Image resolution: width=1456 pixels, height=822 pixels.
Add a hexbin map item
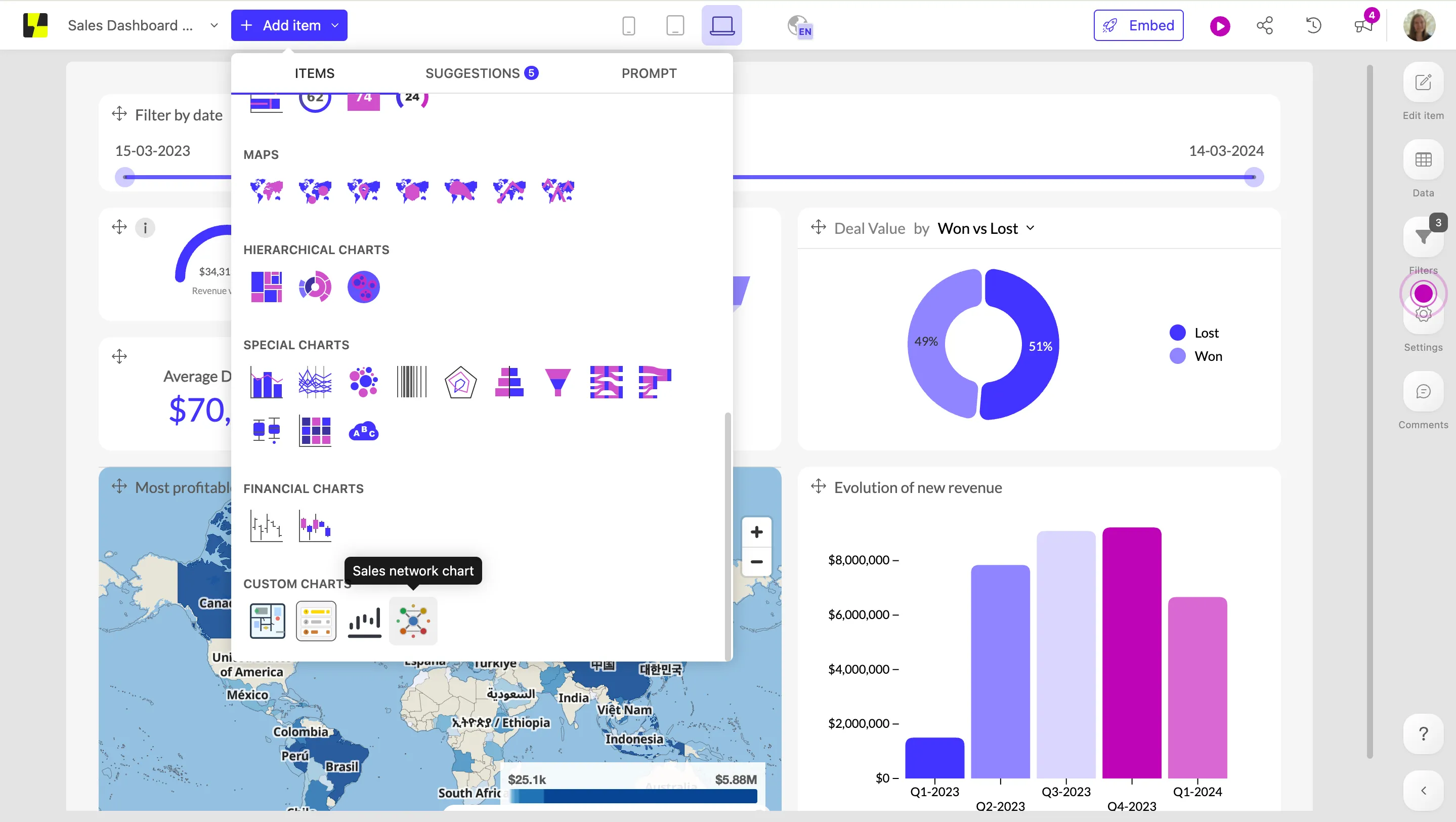coord(412,190)
